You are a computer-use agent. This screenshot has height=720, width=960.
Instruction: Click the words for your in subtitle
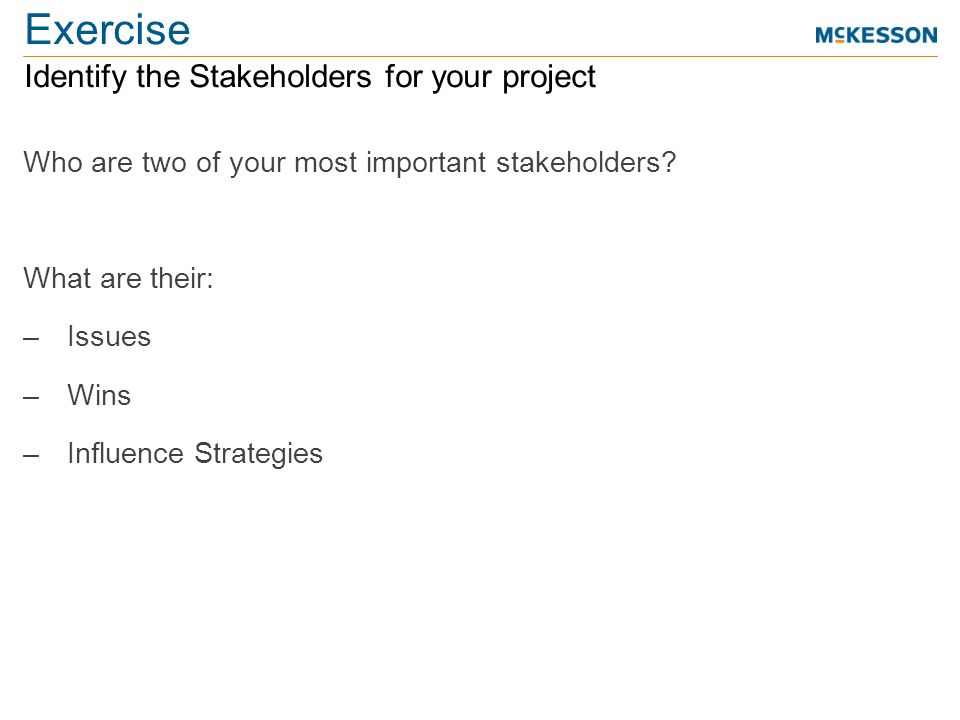point(438,78)
